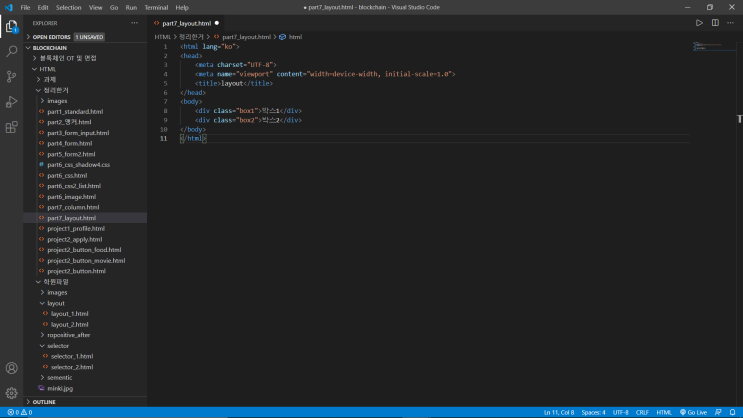Open the feedback icon in status bar
Image resolution: width=743 pixels, height=418 pixels.
point(718,412)
